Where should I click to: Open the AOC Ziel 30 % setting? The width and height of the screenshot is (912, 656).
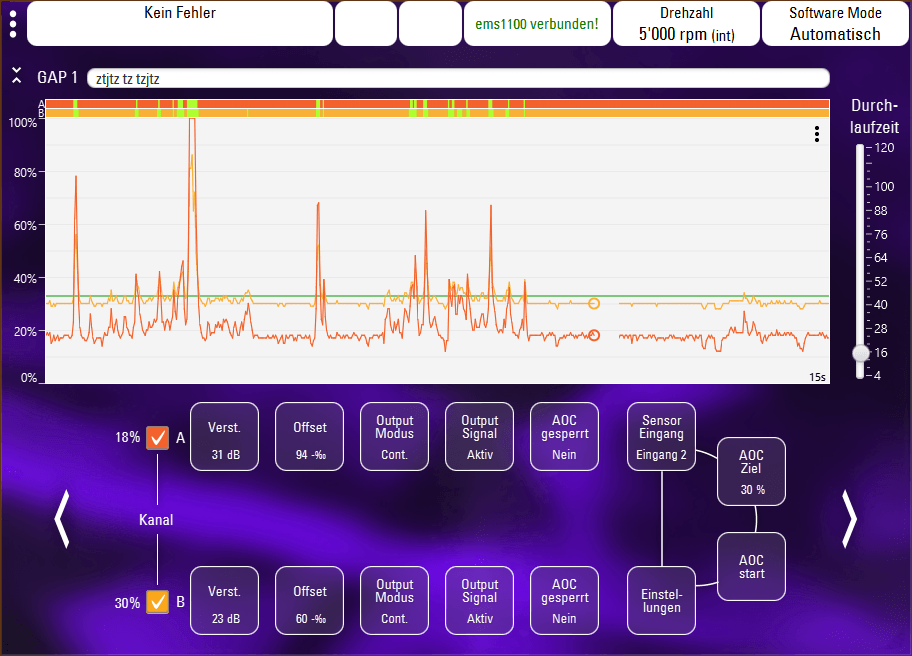click(x=751, y=472)
